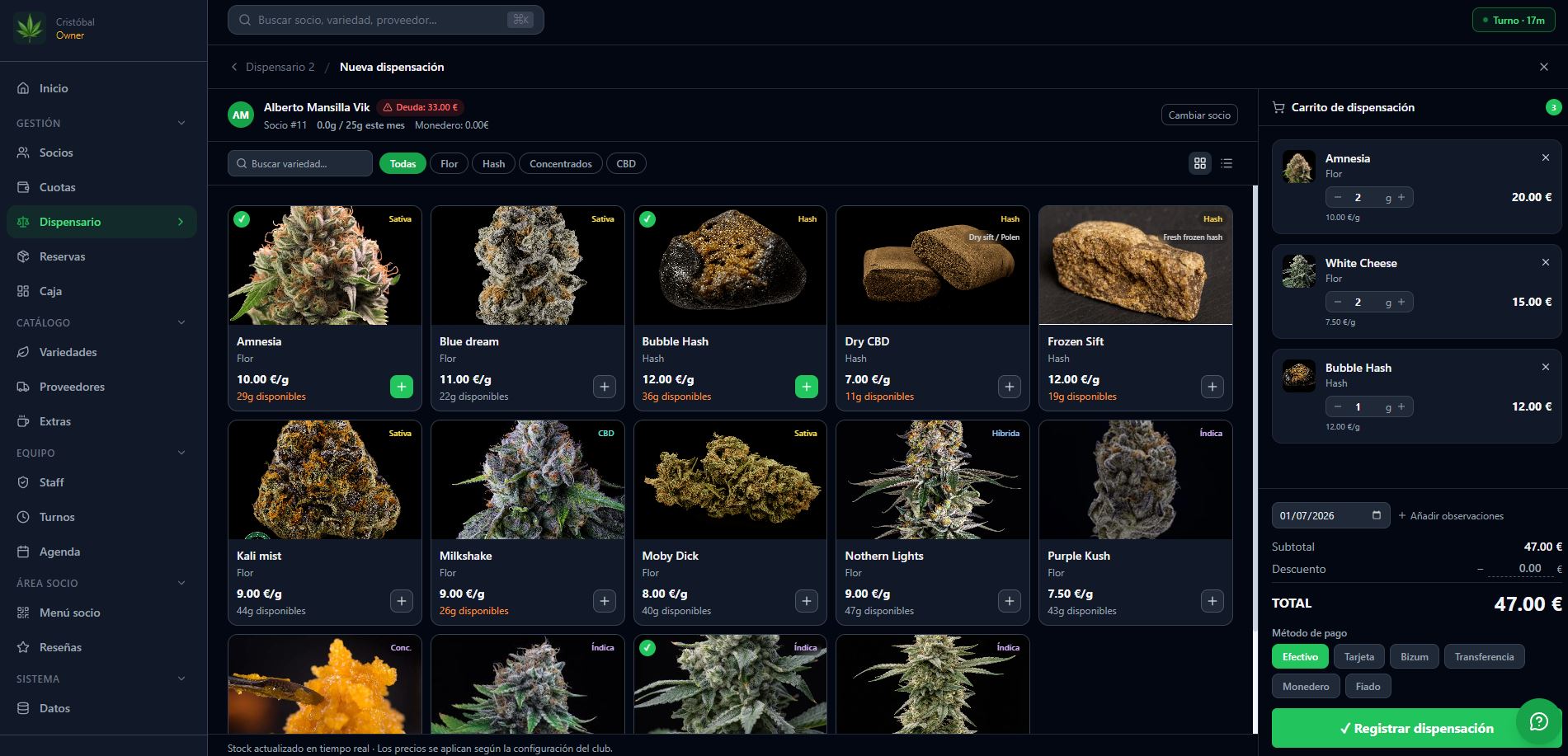
Task: Open Reservas in the sidebar
Action: (x=101, y=256)
